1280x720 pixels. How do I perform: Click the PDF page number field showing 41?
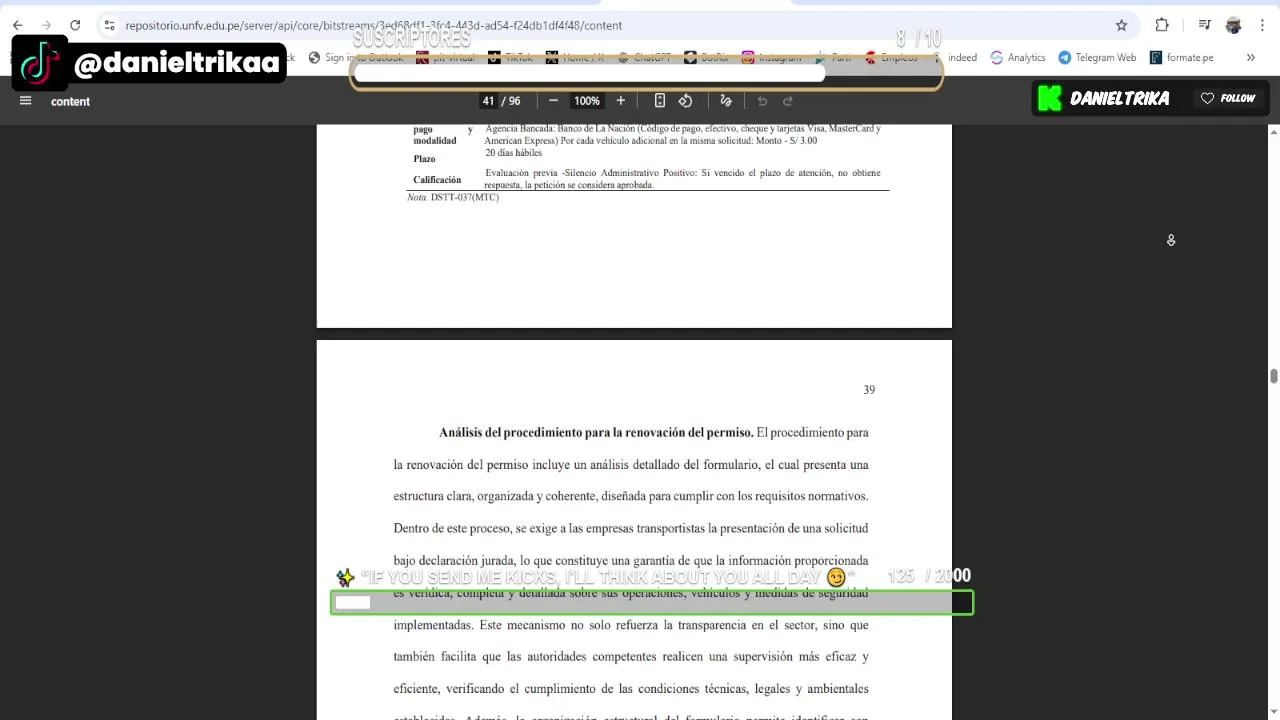pyautogui.click(x=488, y=101)
